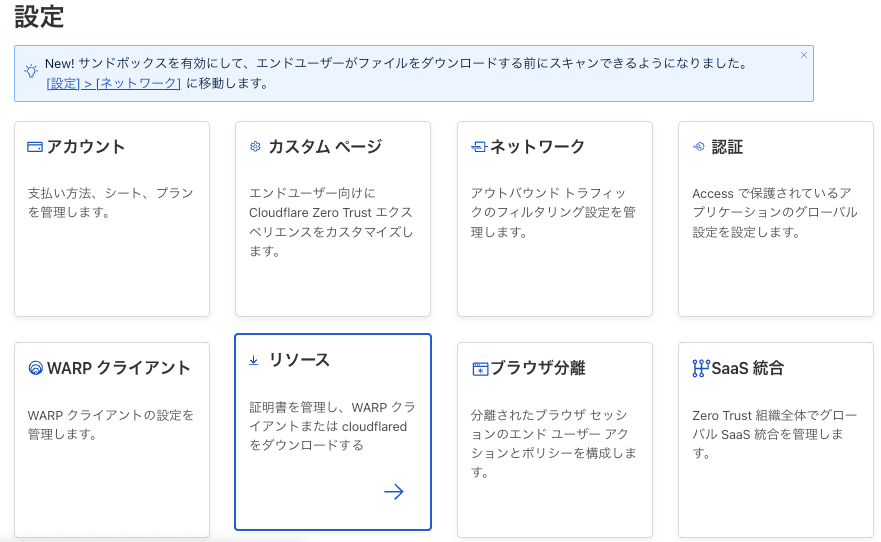Open the カスタム ページ card title
Viewport: 881px width, 542px height.
(x=325, y=147)
